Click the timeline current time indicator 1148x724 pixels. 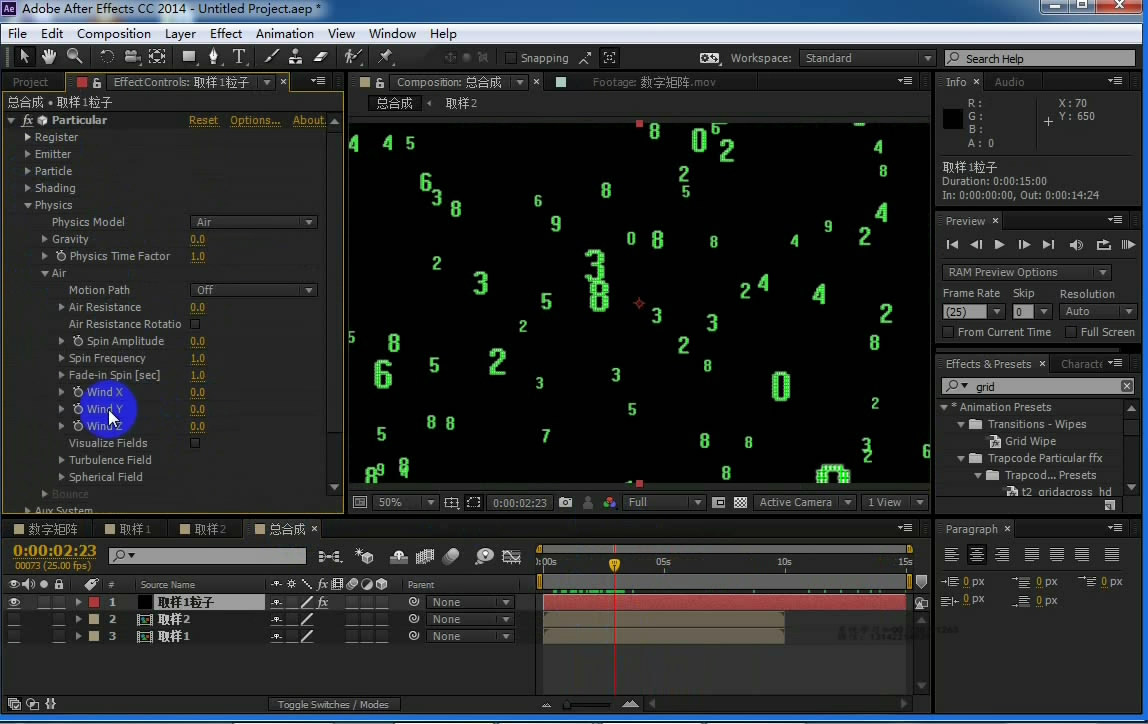click(614, 564)
